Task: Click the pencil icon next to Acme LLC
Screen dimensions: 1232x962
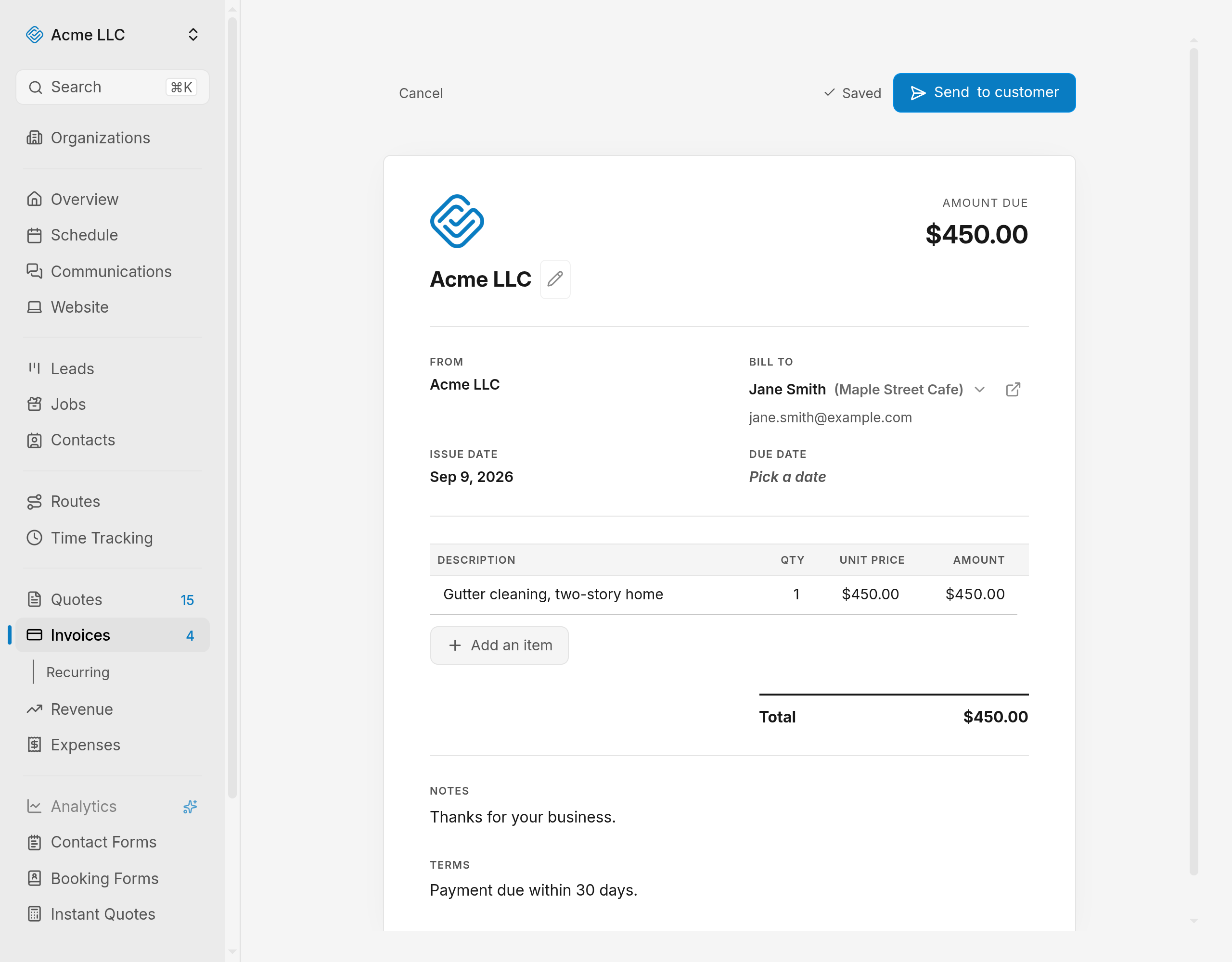Action: pos(555,279)
